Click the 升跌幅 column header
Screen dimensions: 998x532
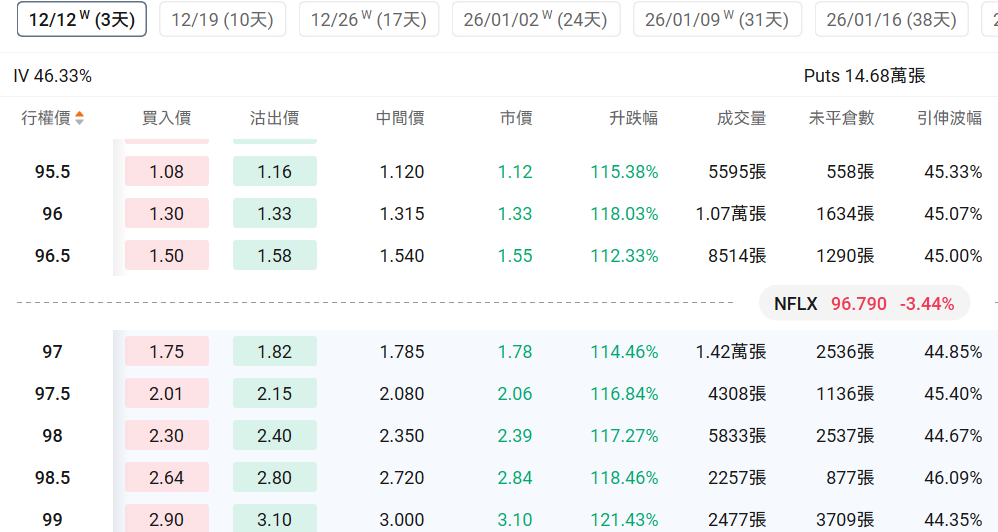tap(633, 118)
